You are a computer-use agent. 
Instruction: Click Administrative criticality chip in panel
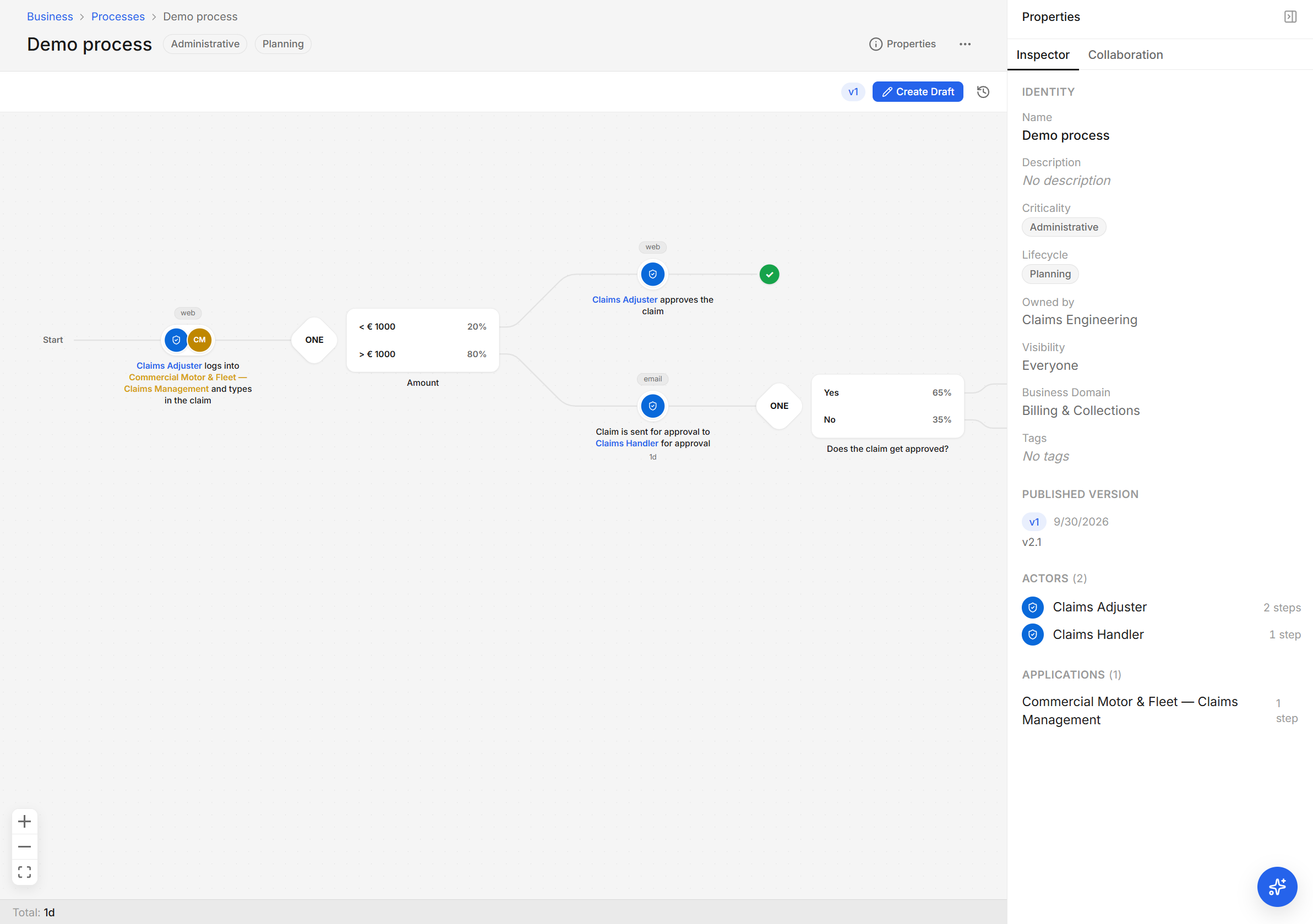tap(1064, 227)
